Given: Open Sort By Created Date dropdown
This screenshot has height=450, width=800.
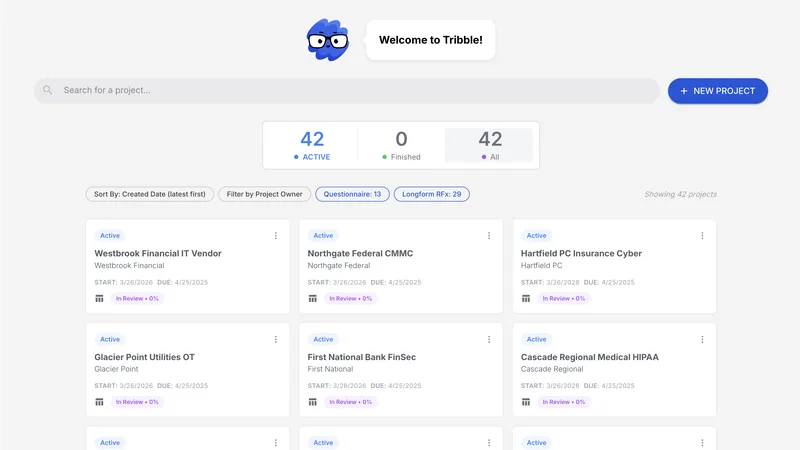Looking at the screenshot, I should click(x=149, y=194).
